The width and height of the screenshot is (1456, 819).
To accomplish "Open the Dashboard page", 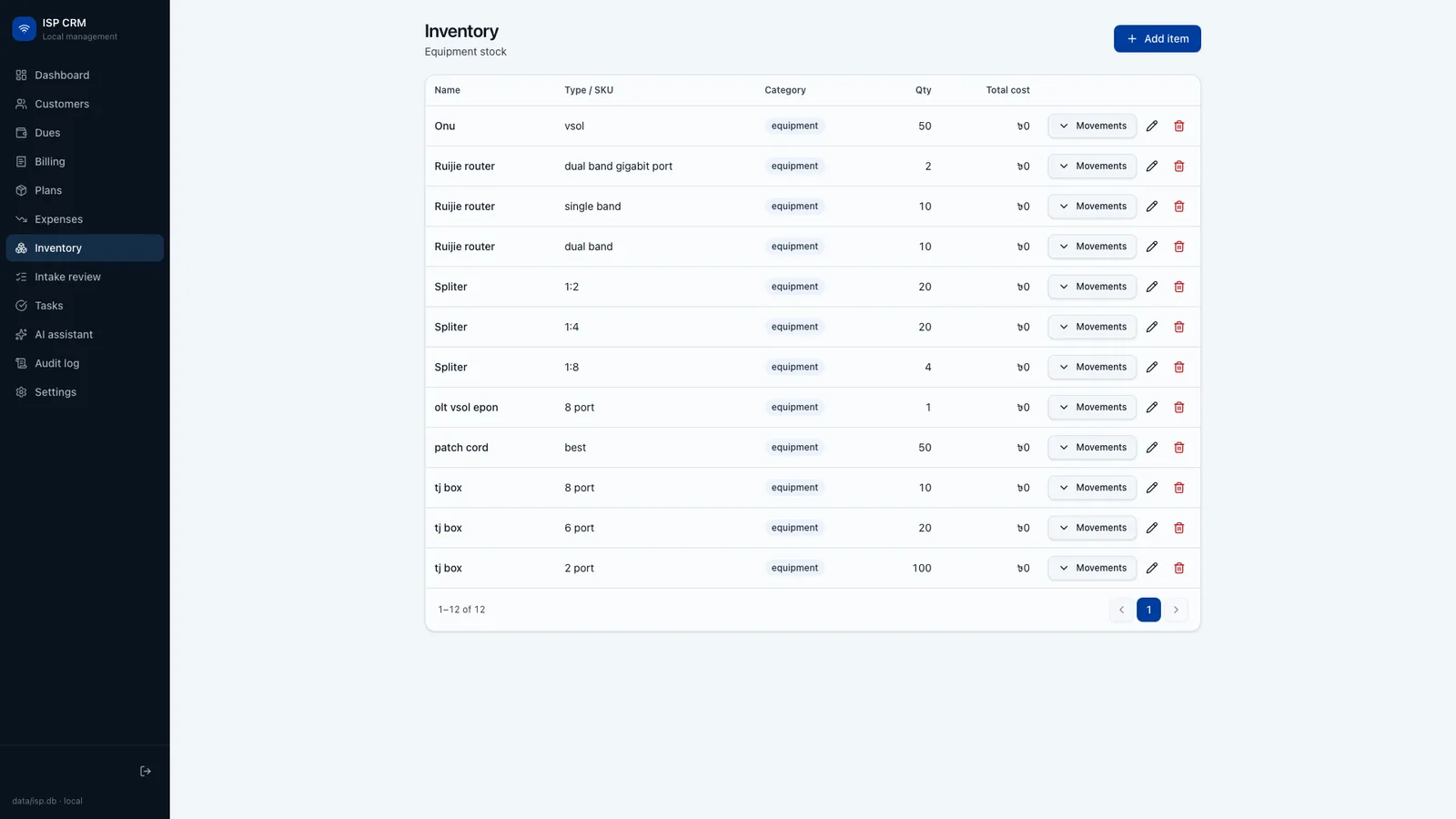I will click(85, 75).
